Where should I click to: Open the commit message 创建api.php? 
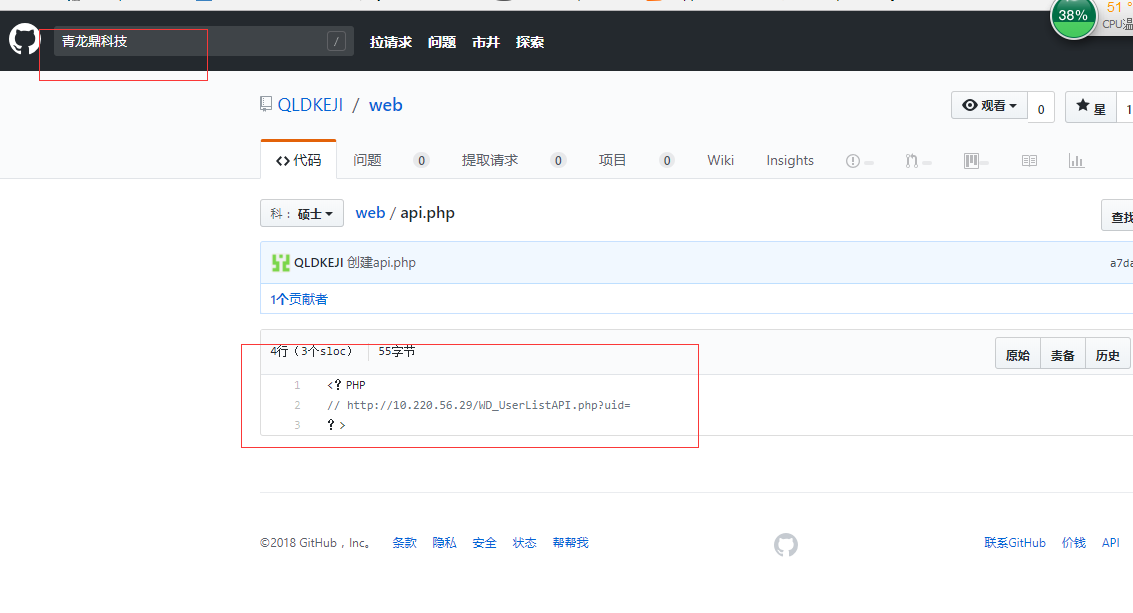tap(382, 262)
